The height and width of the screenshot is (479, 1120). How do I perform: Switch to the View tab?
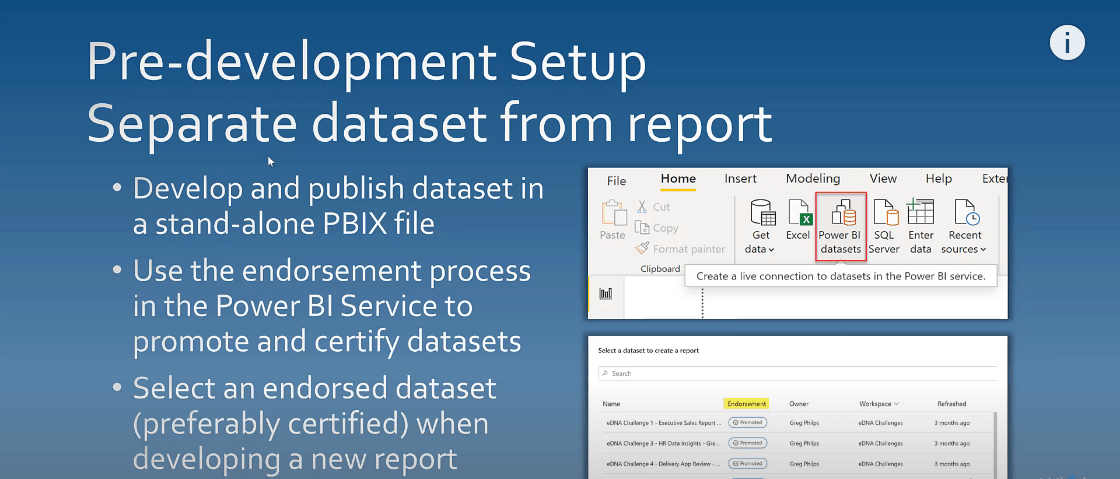pos(883,179)
